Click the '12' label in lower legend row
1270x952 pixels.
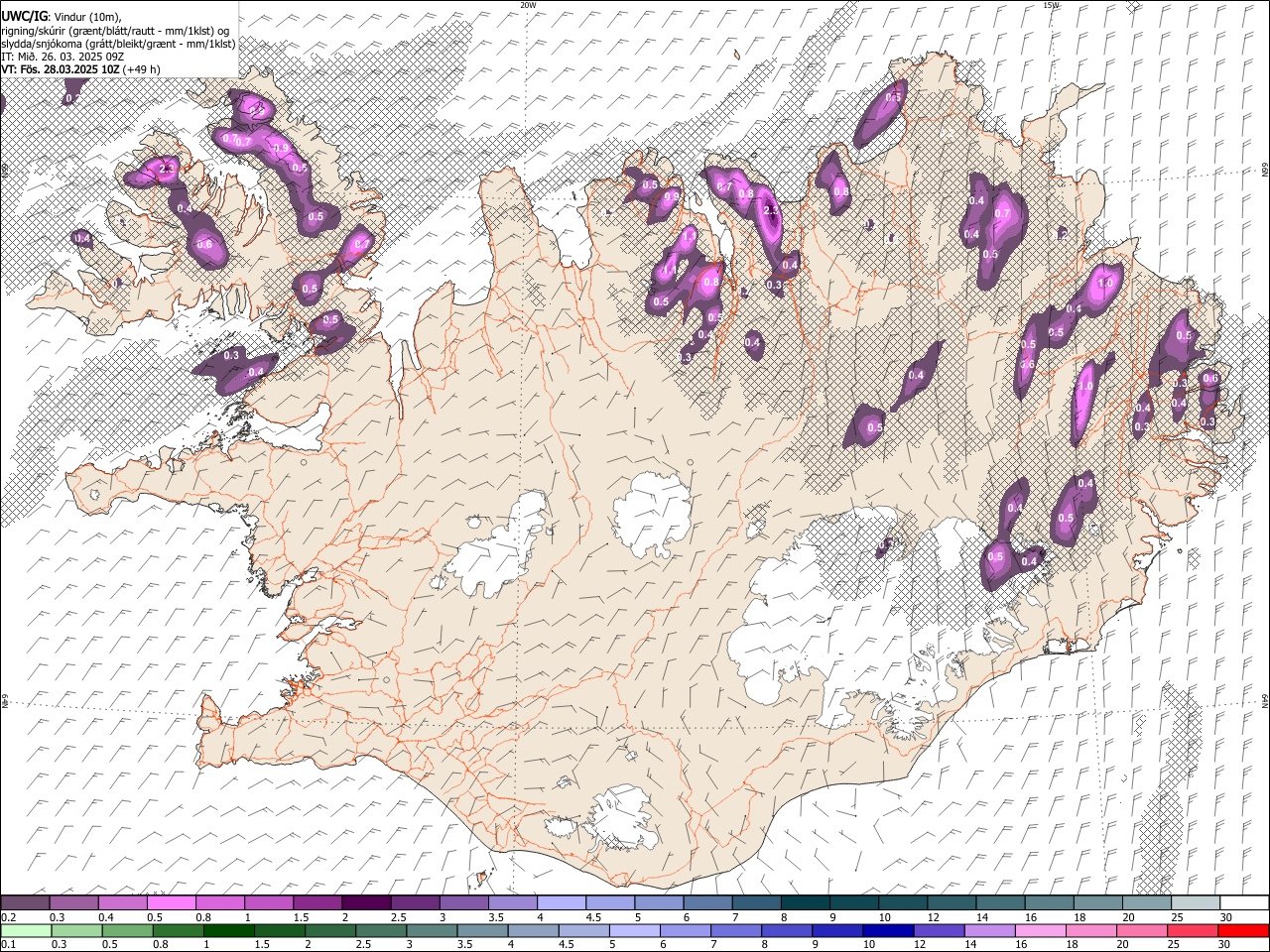(x=919, y=945)
